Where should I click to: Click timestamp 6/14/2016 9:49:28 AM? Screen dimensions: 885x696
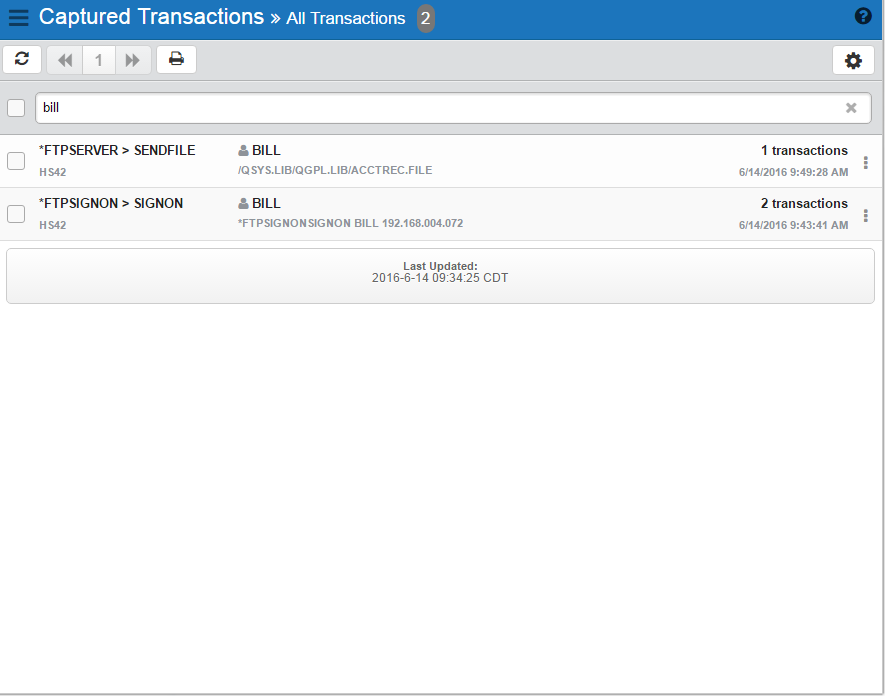[794, 172]
